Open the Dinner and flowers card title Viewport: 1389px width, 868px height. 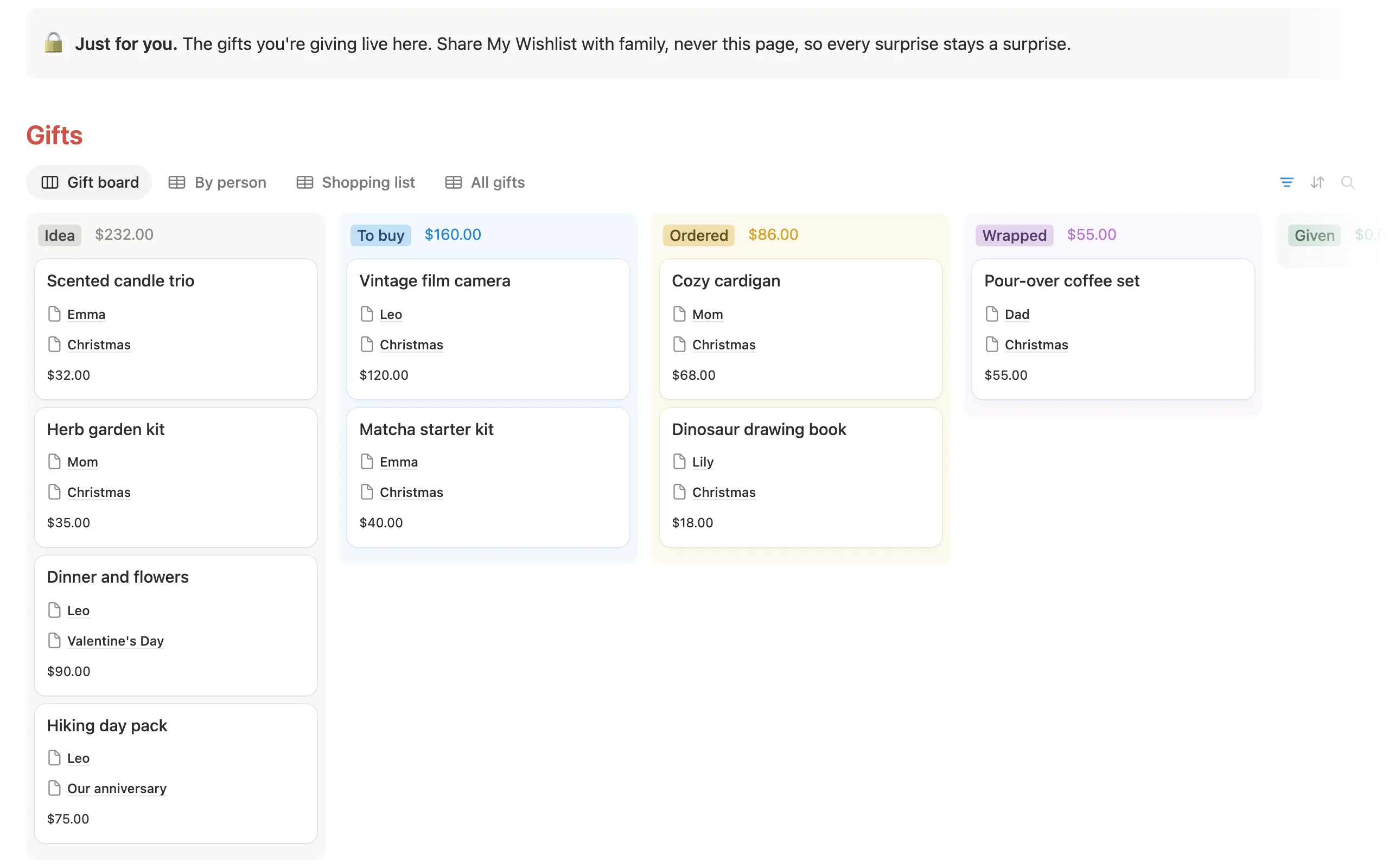(118, 577)
